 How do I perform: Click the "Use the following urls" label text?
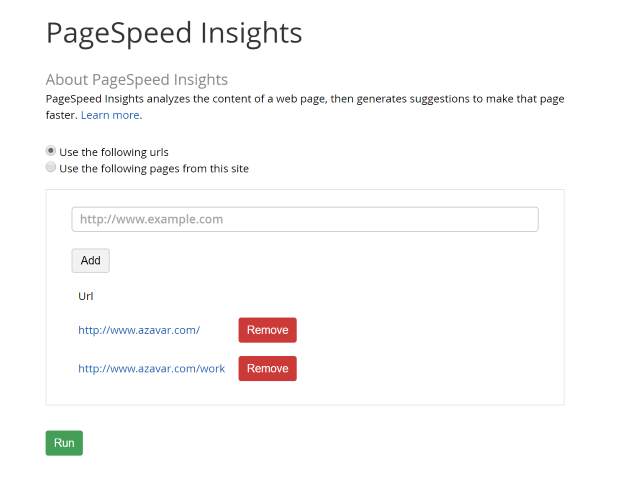114,152
